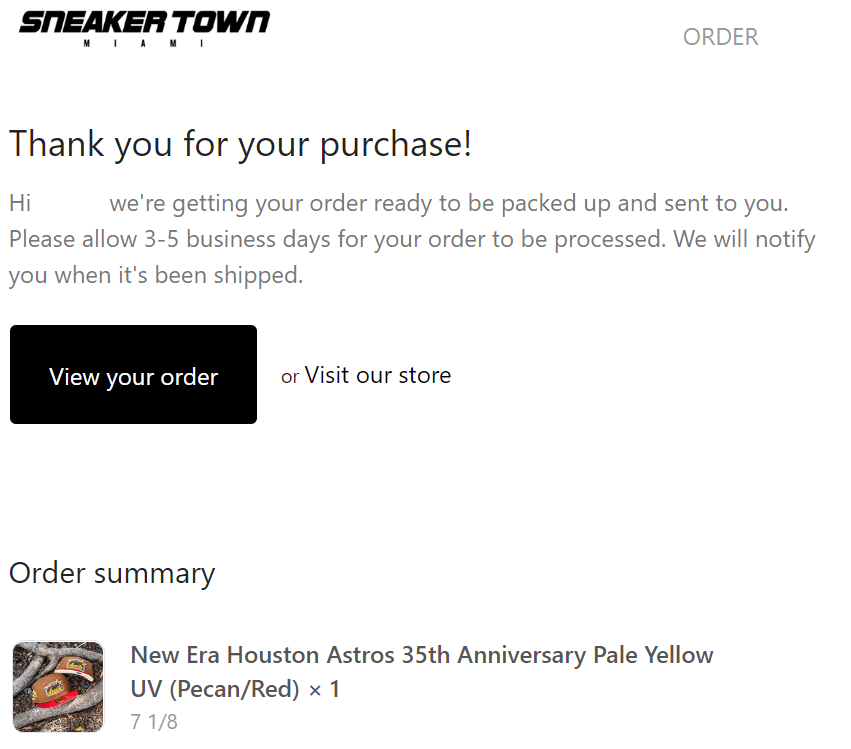Click the 7 1/8 size text

pyautogui.click(x=154, y=722)
